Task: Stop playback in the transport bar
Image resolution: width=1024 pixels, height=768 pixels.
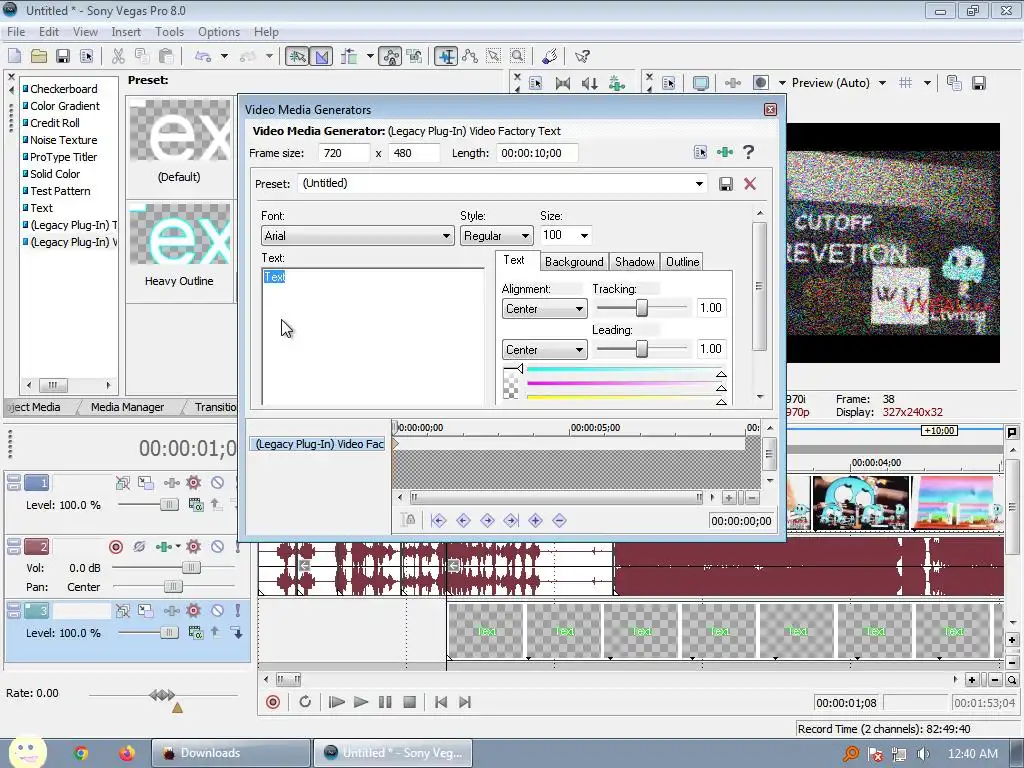Action: 409,702
